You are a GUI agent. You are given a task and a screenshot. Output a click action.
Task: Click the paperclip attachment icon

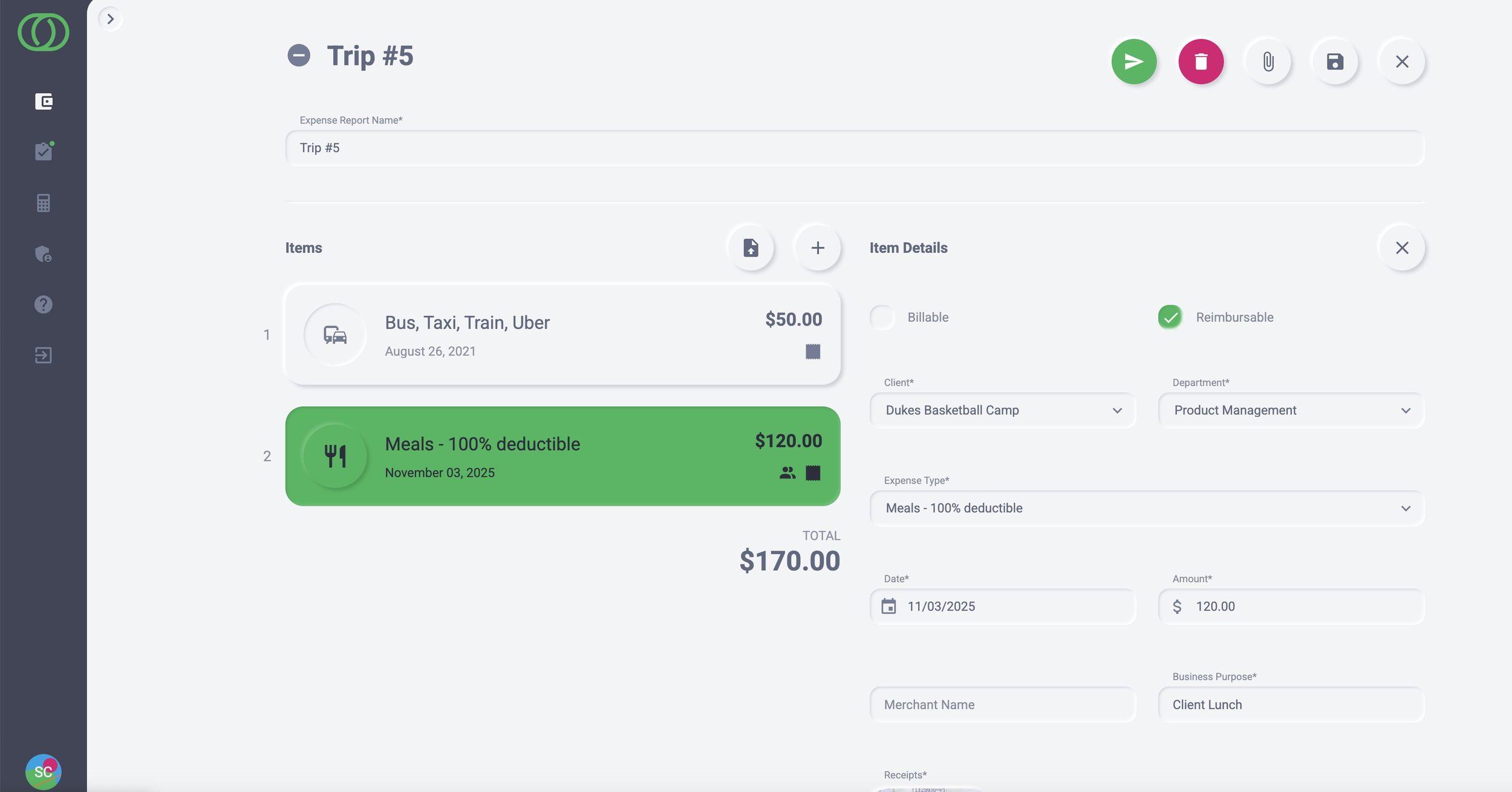(1268, 62)
